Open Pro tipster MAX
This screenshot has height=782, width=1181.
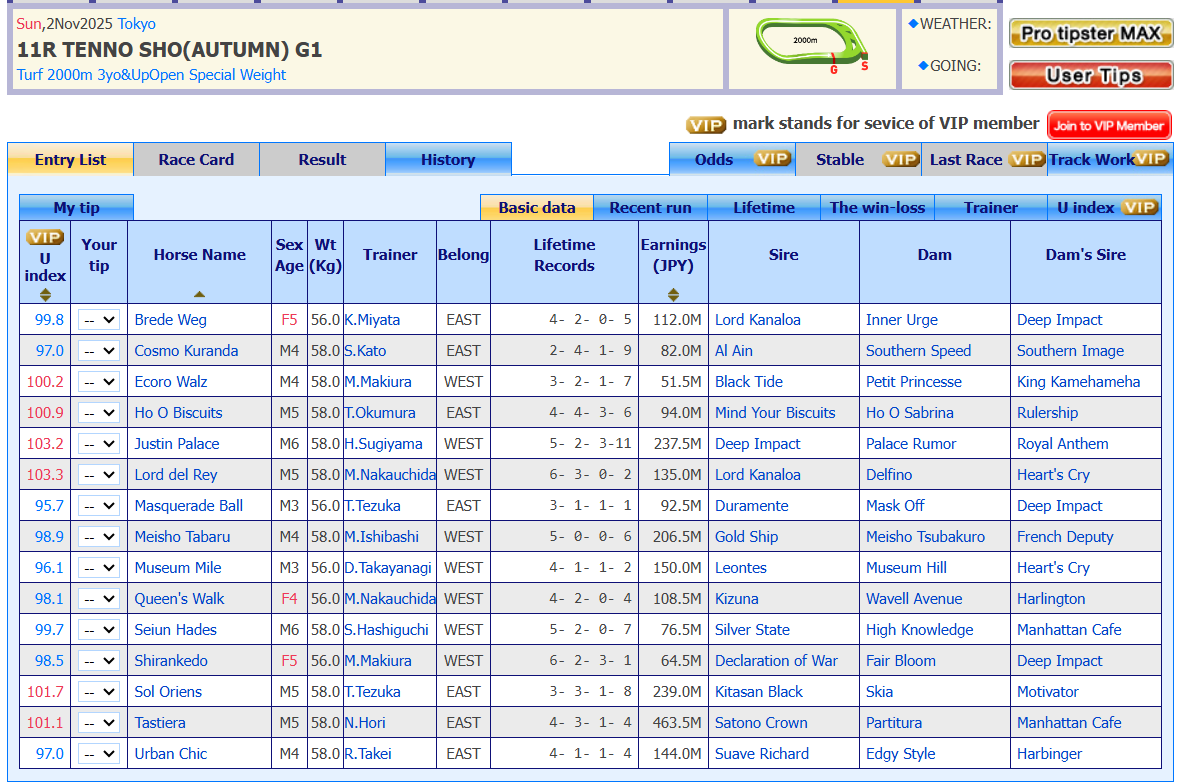pos(1091,33)
